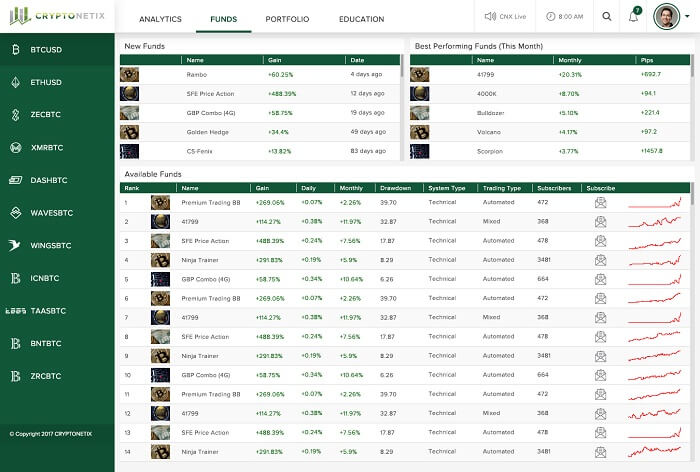Switch to the Analytics tab

(x=160, y=19)
